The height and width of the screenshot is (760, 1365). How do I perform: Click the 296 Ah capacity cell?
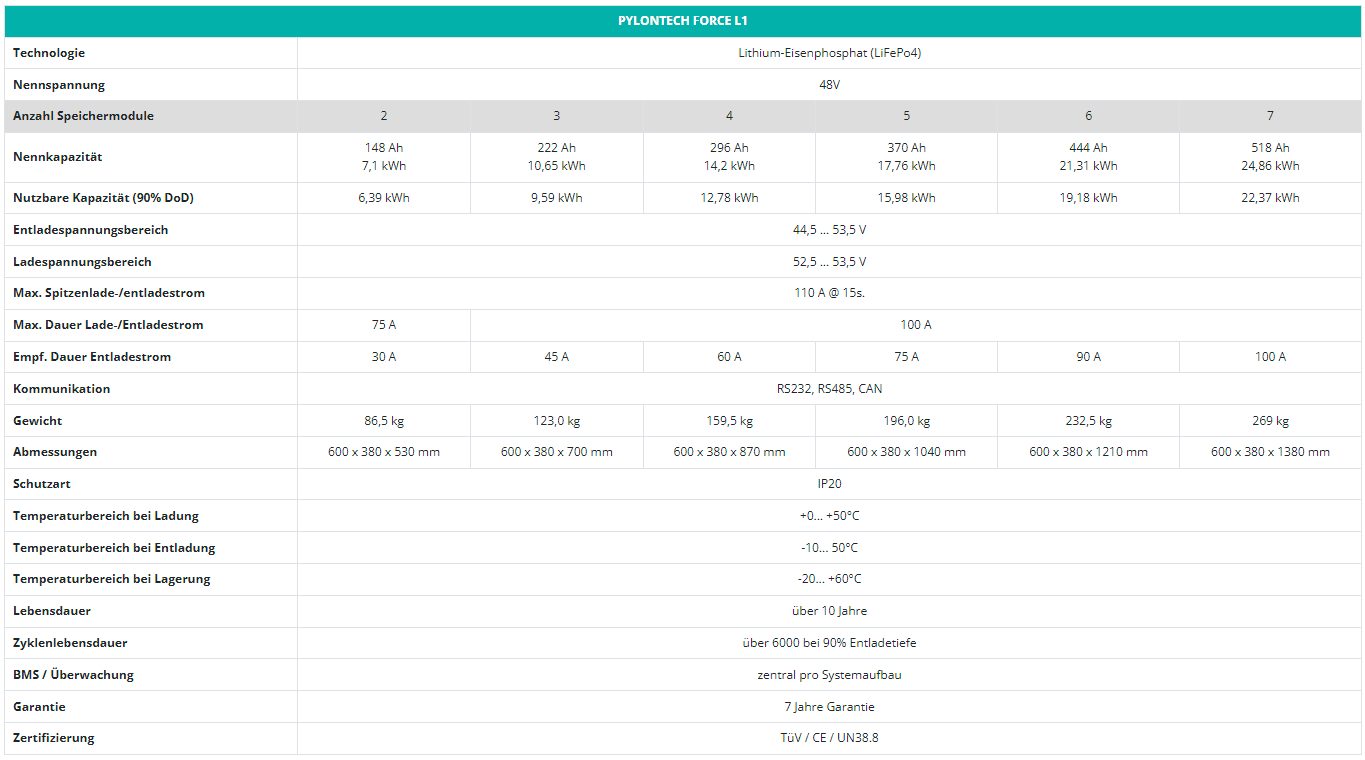(729, 157)
